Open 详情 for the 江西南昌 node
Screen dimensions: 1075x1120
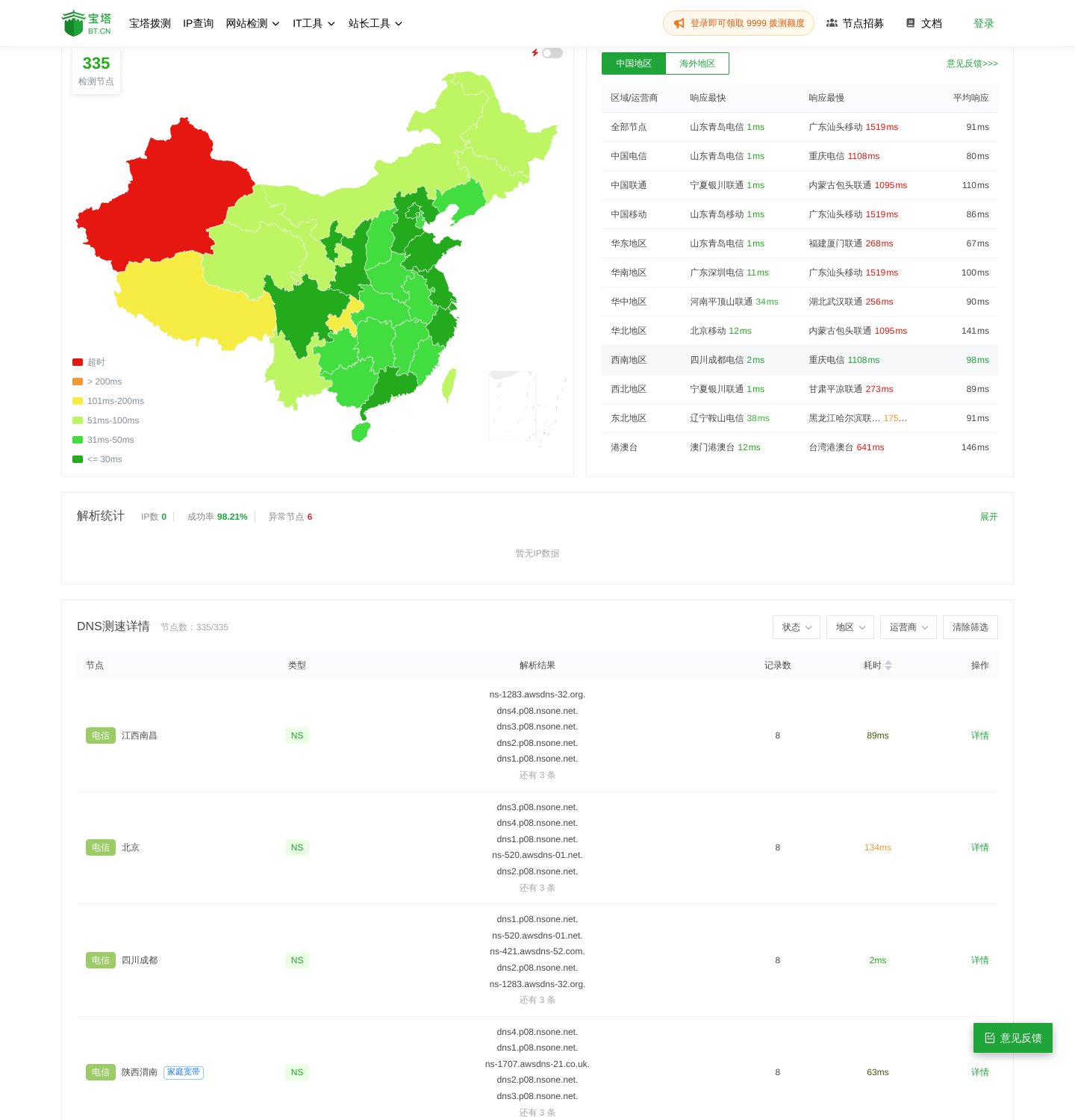[x=980, y=735]
